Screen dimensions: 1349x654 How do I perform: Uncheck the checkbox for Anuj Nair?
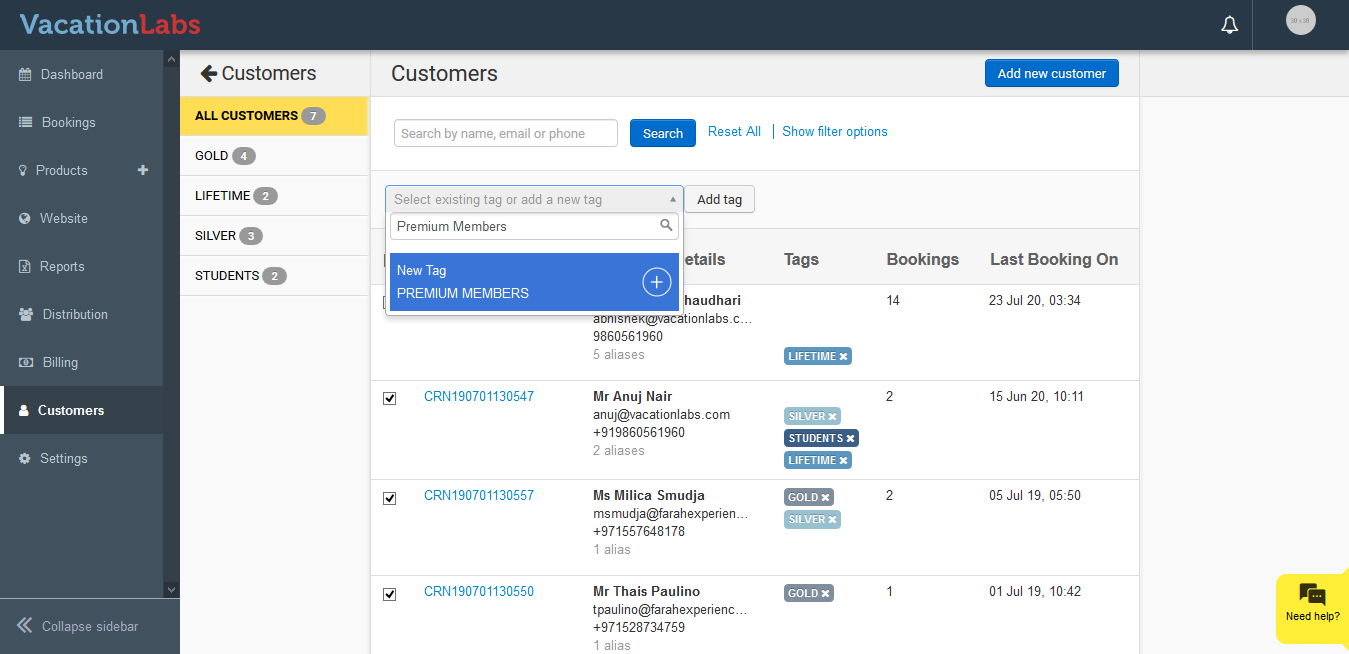click(390, 398)
